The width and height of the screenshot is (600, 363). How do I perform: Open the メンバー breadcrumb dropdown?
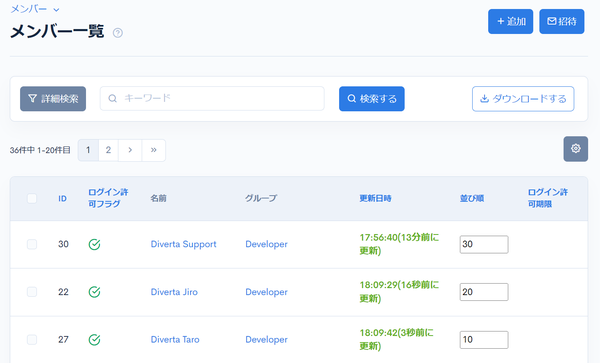tap(34, 9)
